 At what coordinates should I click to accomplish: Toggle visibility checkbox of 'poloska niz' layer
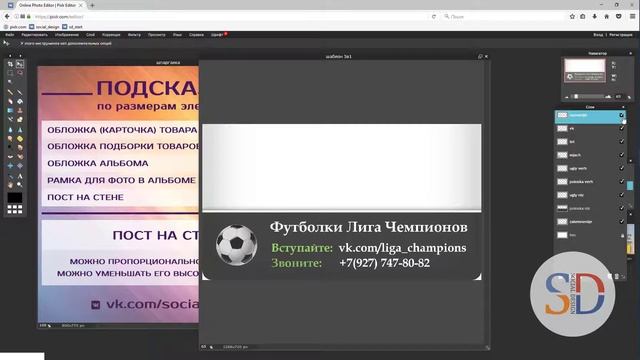622,208
